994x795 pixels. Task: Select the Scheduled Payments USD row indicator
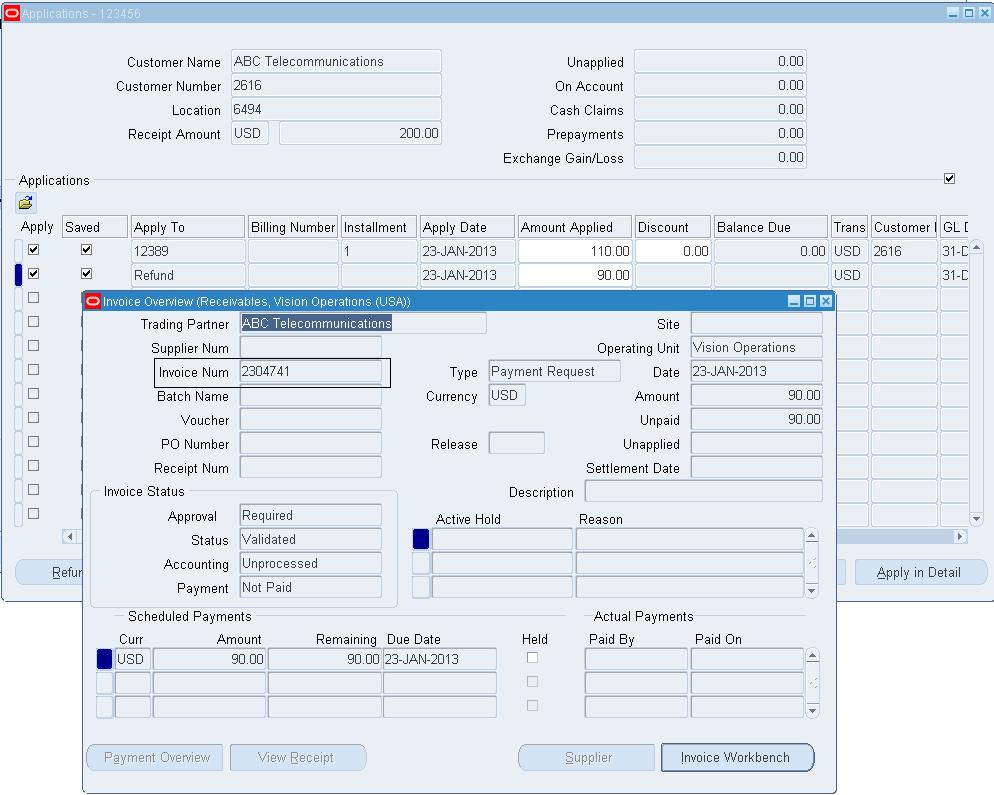click(x=105, y=659)
